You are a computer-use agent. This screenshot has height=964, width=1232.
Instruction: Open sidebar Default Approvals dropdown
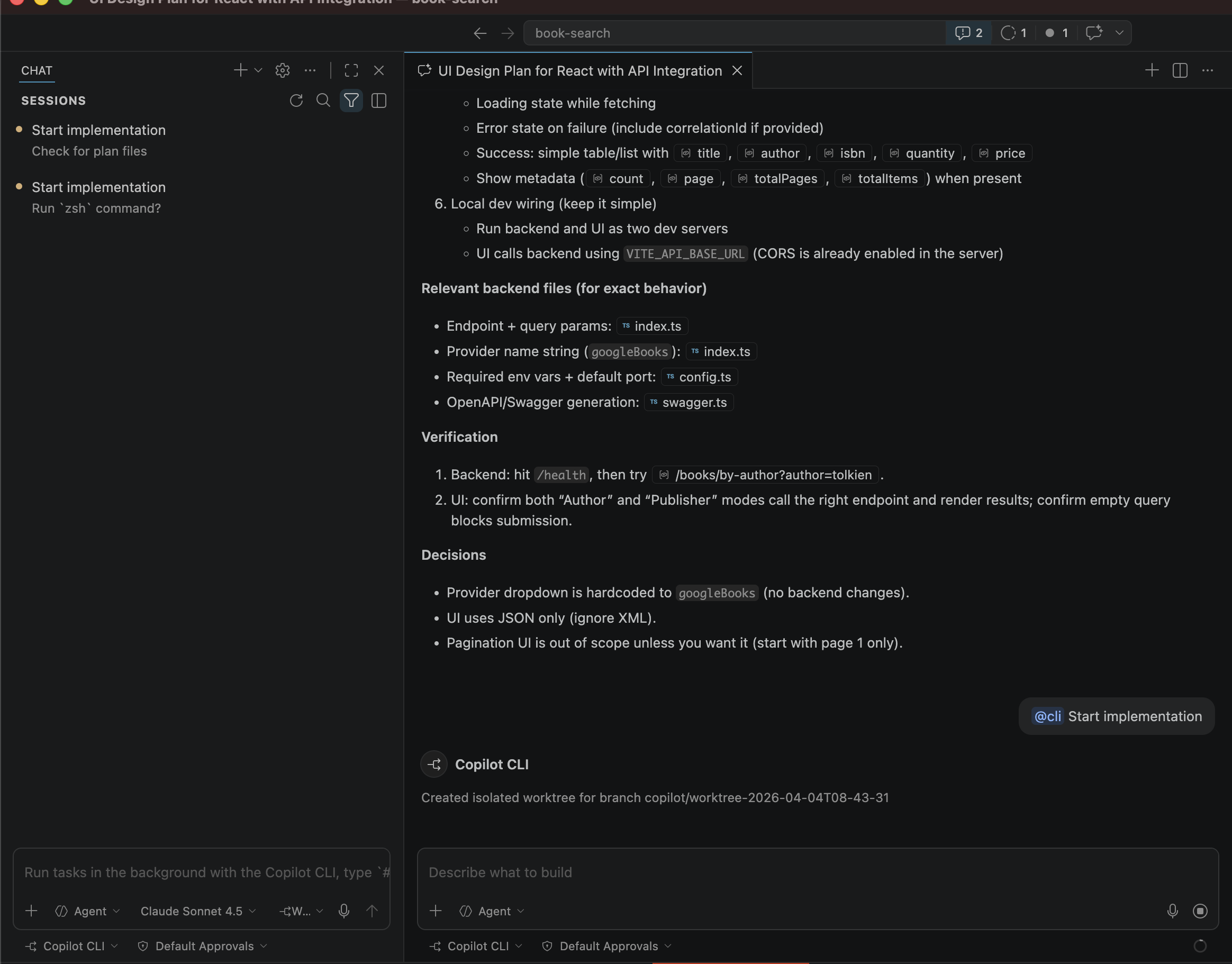tap(202, 946)
